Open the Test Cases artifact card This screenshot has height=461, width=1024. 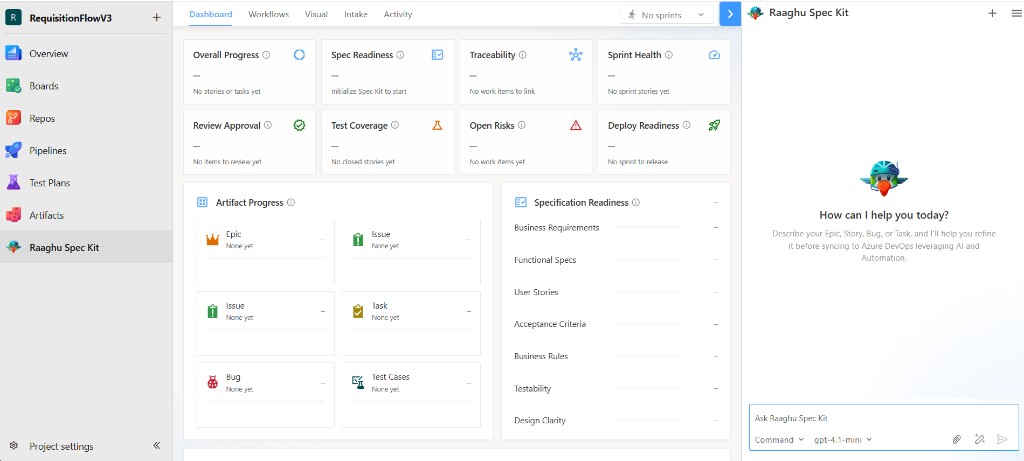tap(411, 394)
